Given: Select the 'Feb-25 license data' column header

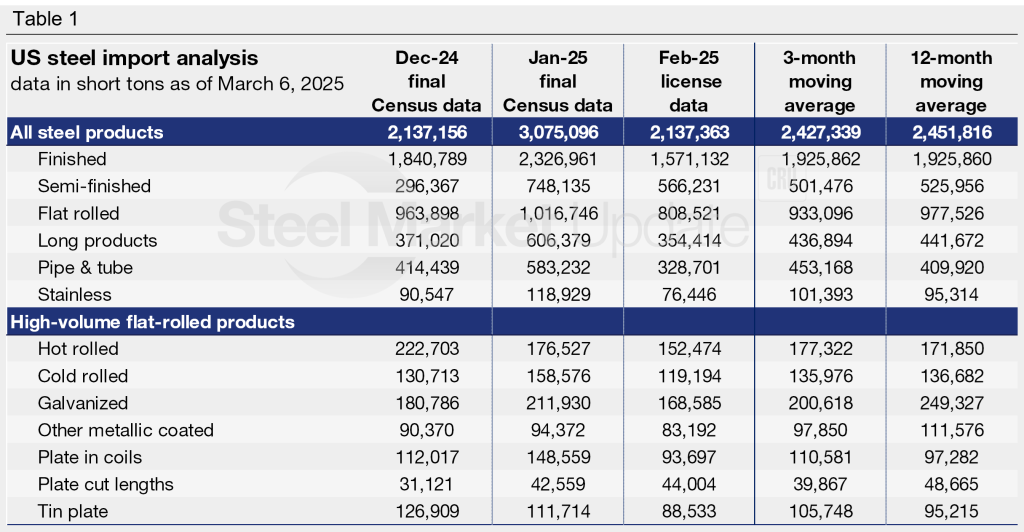Looking at the screenshot, I should pos(689,81).
